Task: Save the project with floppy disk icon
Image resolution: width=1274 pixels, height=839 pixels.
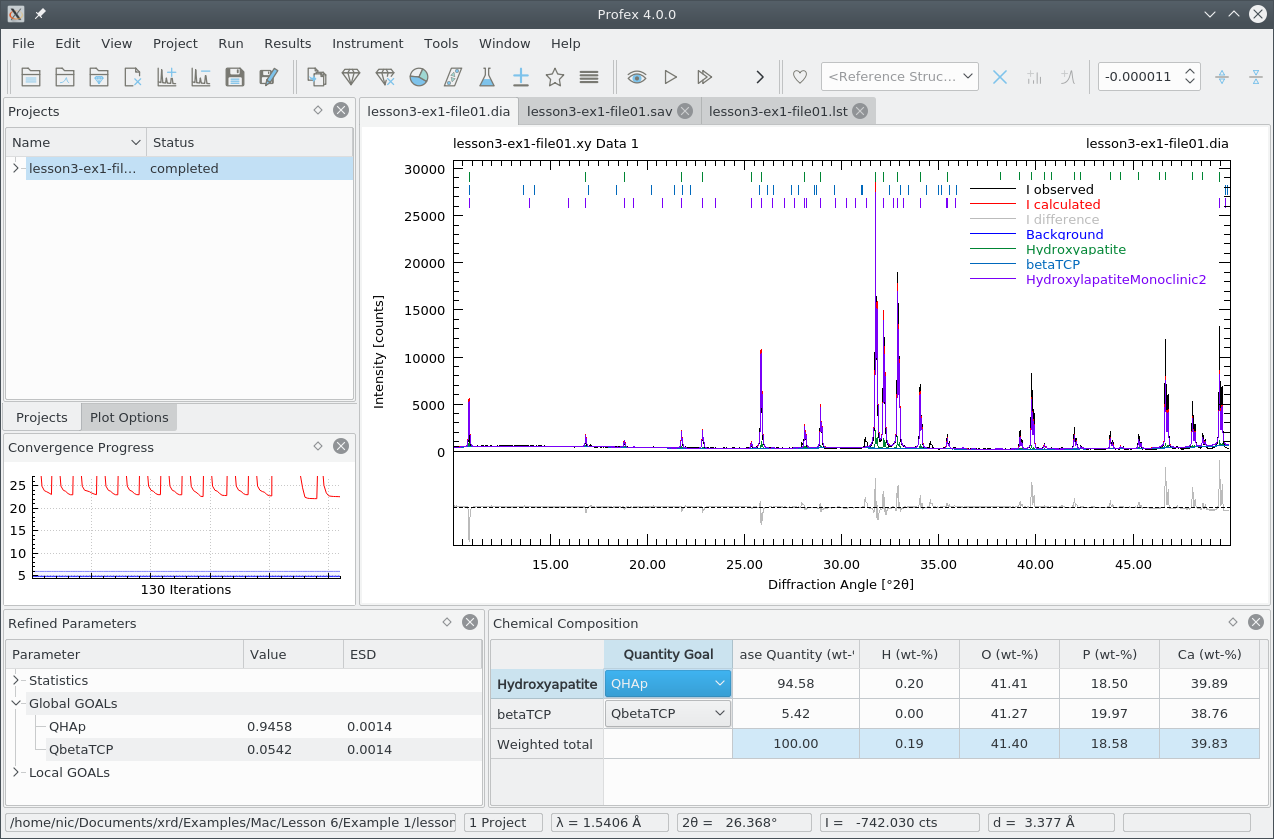Action: (235, 77)
